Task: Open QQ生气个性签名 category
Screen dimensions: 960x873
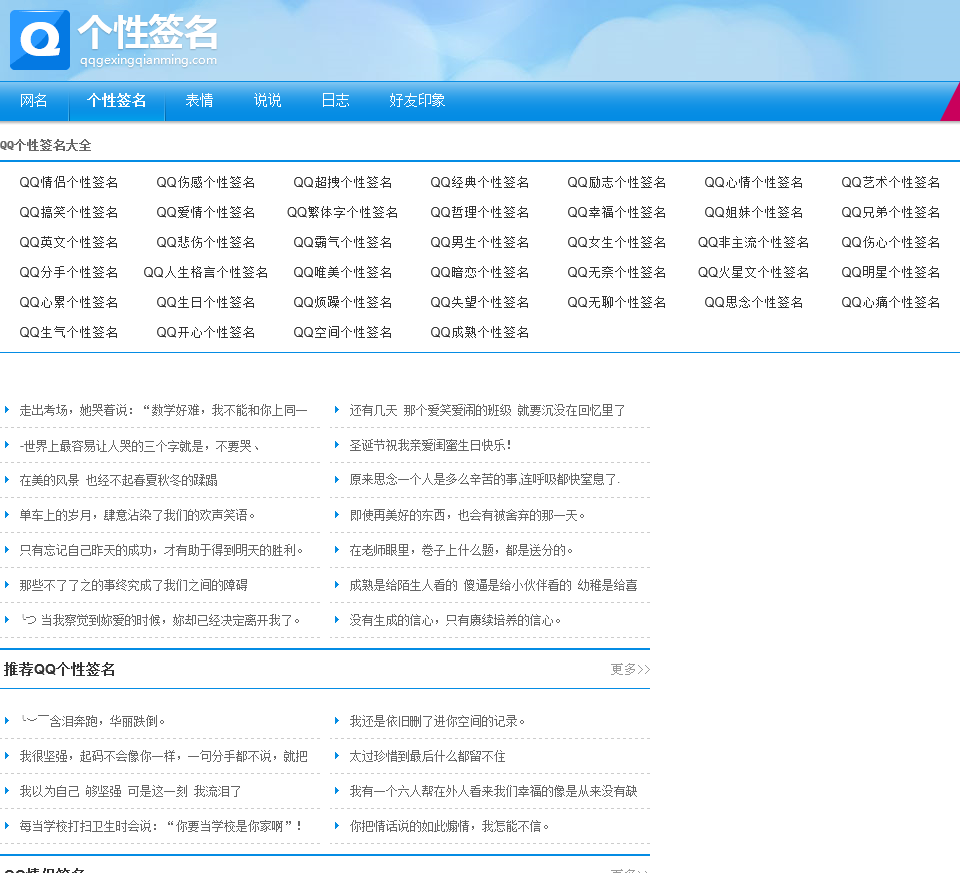Action: click(x=69, y=332)
